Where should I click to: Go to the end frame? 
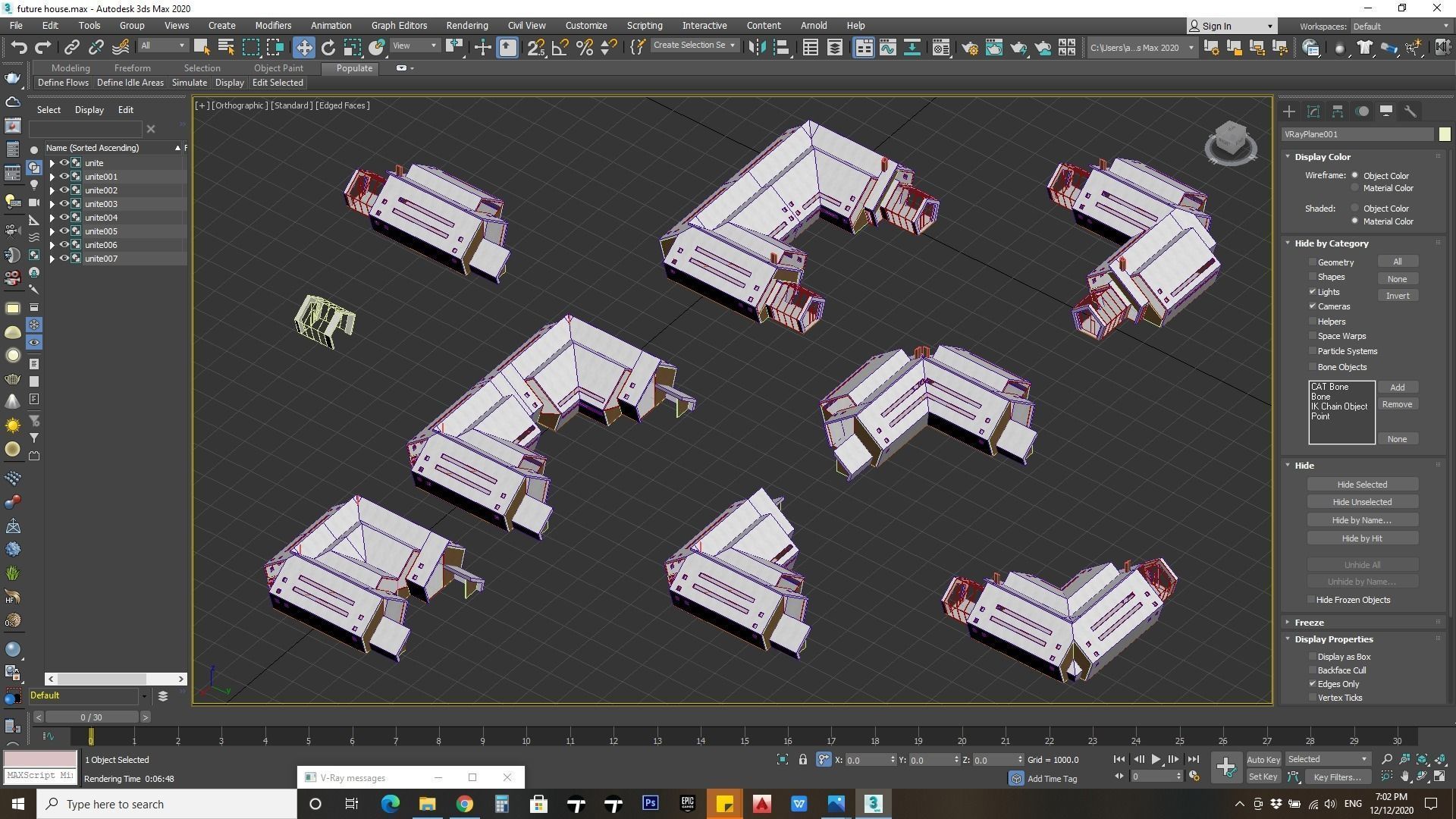(x=1193, y=759)
